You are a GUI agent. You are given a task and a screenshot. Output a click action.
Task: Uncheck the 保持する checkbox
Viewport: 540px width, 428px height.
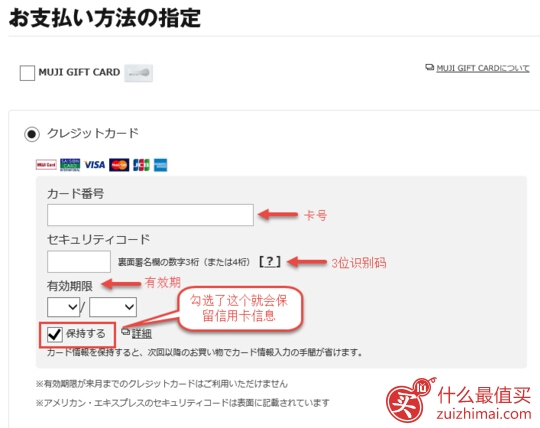(55, 334)
